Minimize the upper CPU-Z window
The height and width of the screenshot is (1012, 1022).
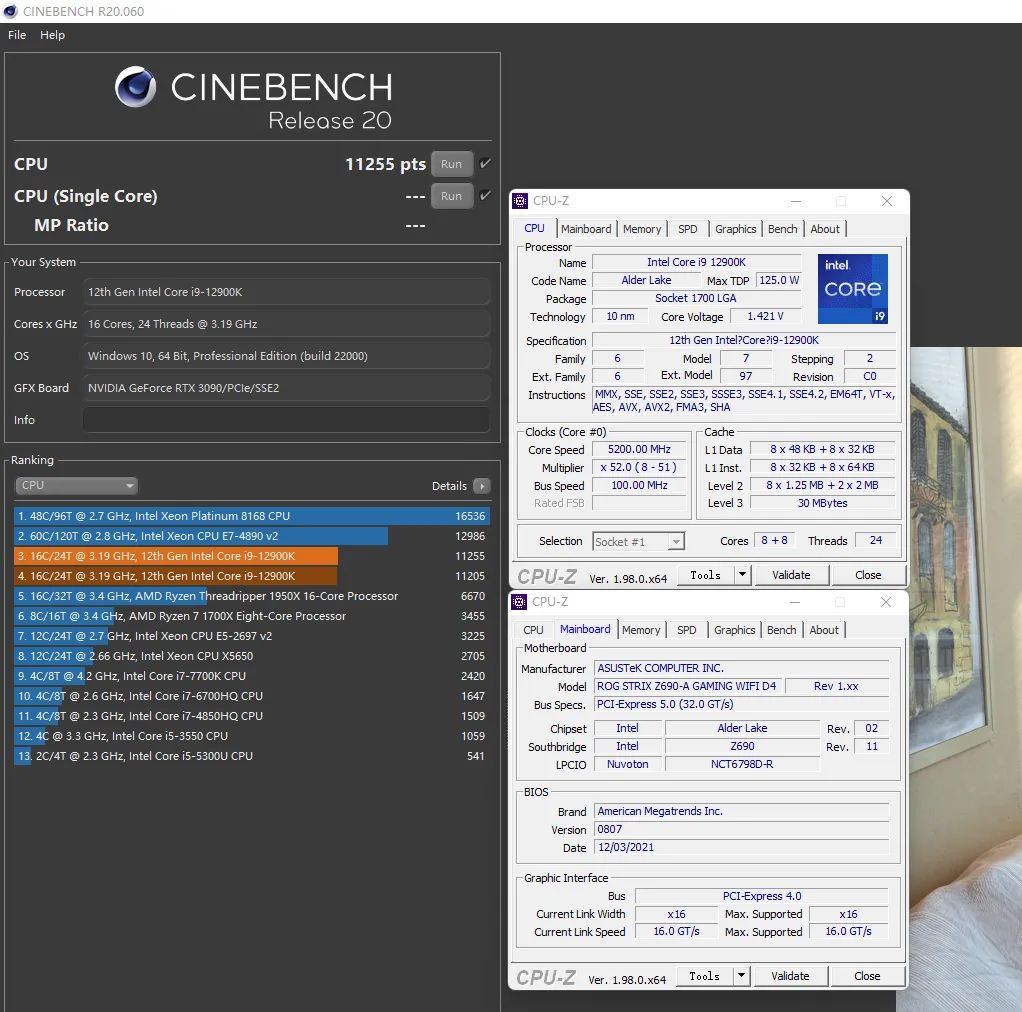pyautogui.click(x=795, y=201)
